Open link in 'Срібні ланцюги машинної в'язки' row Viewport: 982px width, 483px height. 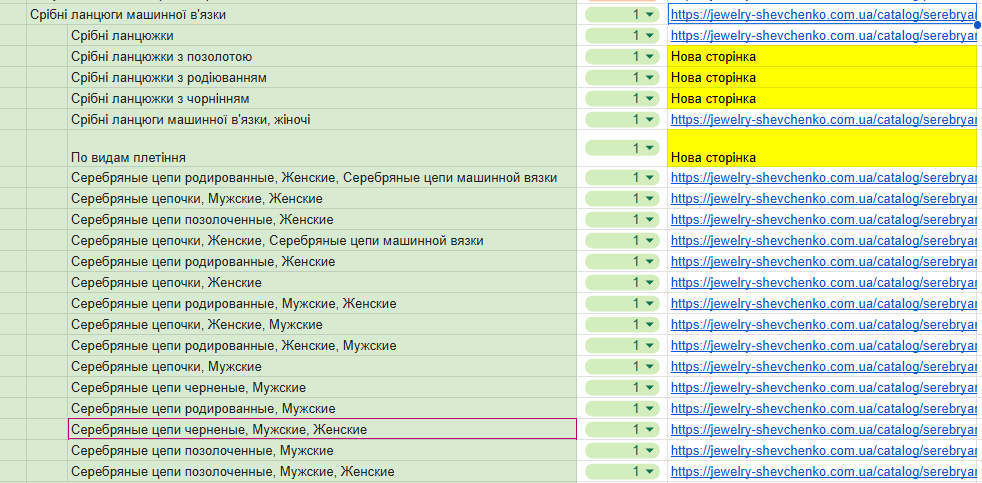coord(824,14)
